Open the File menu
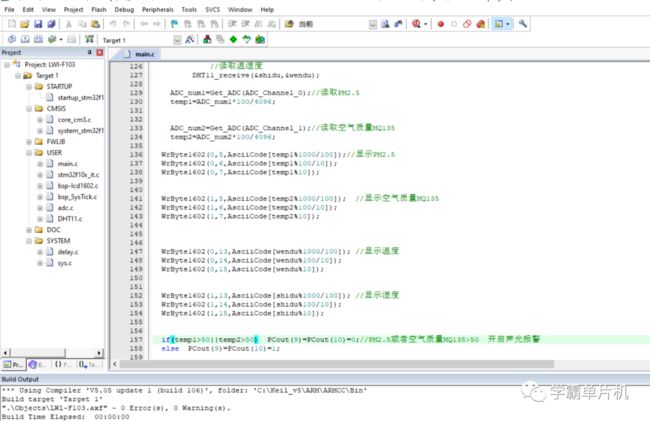 point(9,9)
